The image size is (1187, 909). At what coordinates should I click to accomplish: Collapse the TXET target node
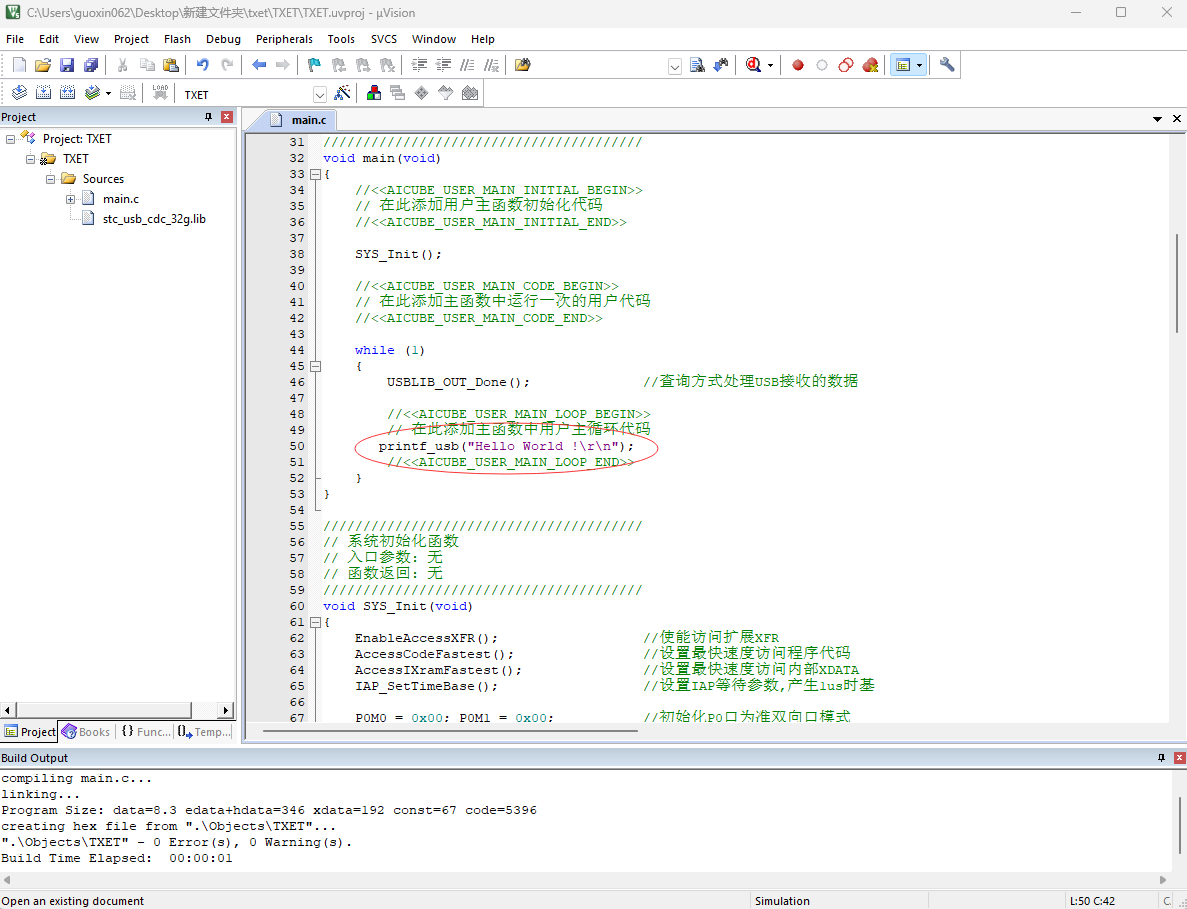coord(30,159)
